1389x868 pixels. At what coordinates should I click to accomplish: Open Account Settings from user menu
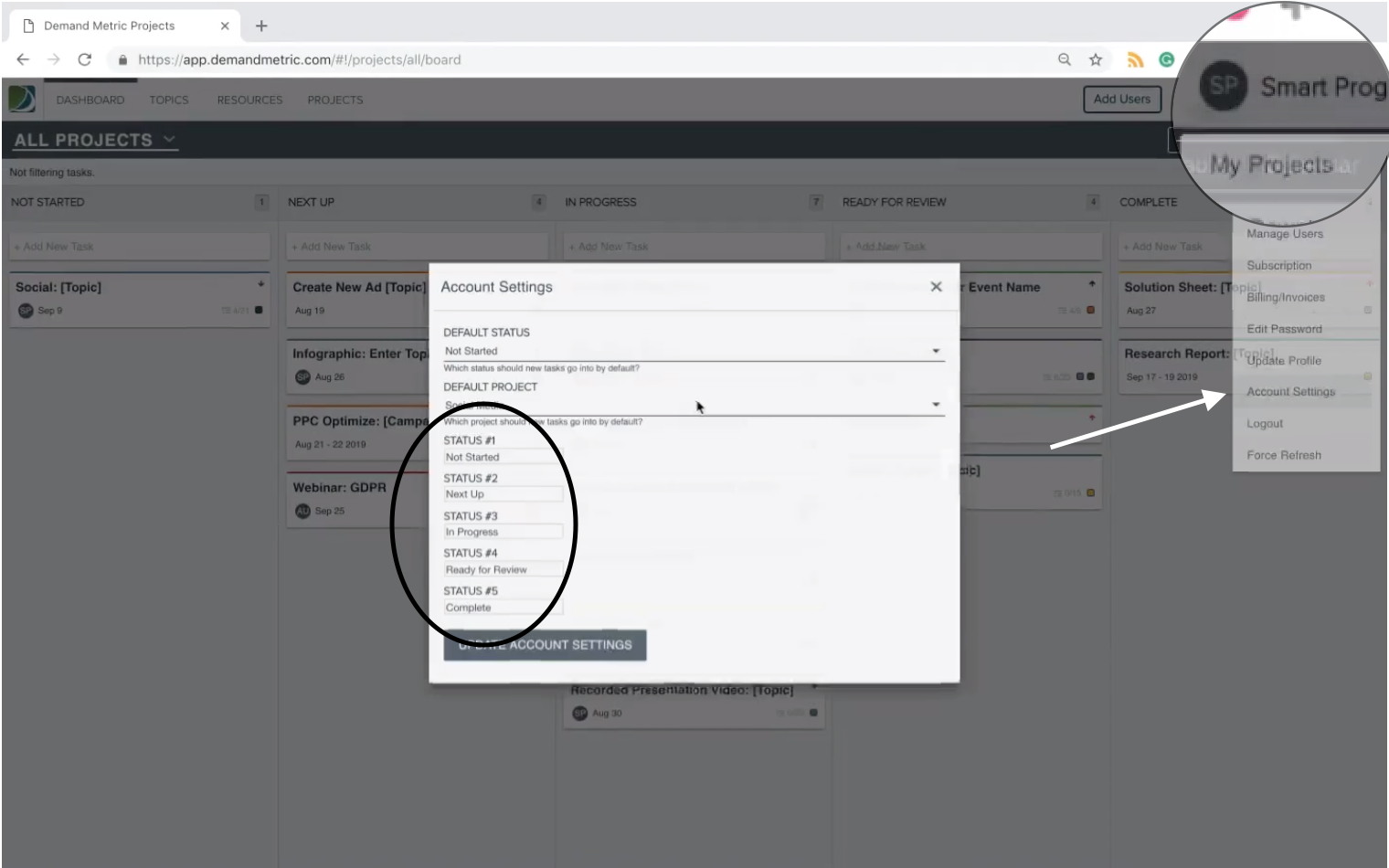[1291, 392]
